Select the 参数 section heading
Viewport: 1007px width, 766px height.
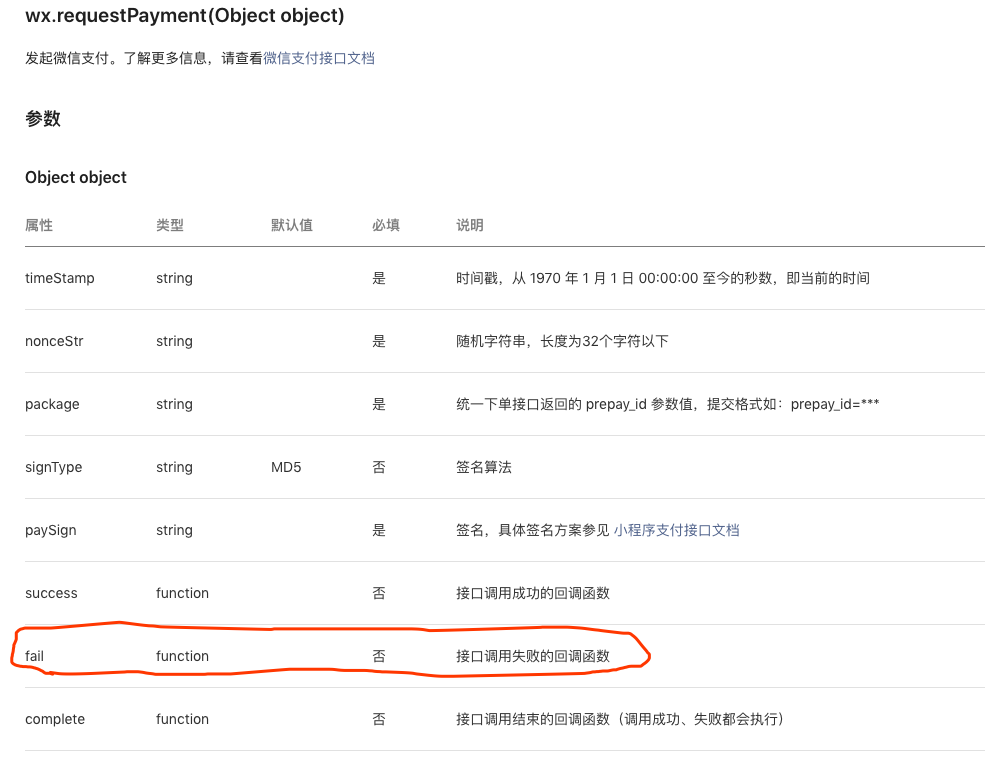(x=43, y=119)
